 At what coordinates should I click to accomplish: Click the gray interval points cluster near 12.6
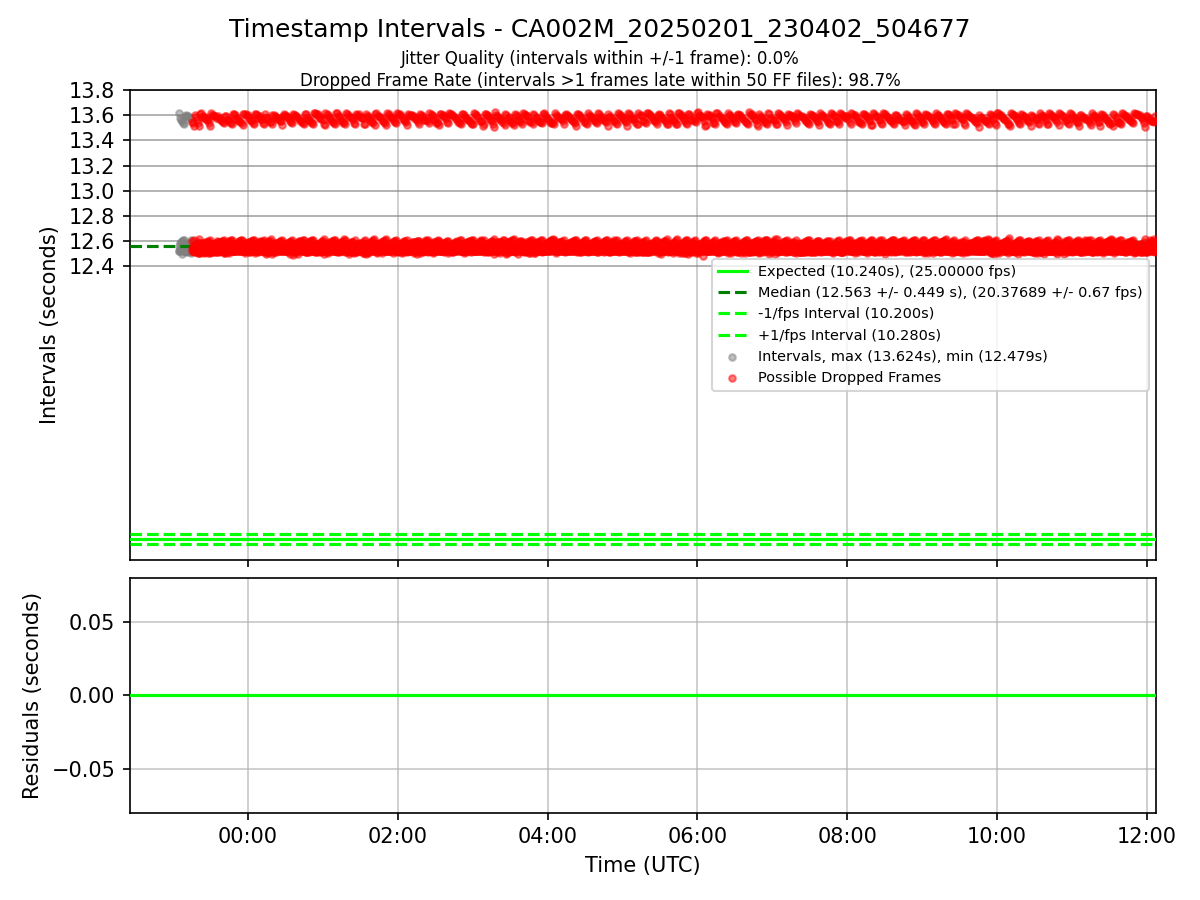point(183,246)
